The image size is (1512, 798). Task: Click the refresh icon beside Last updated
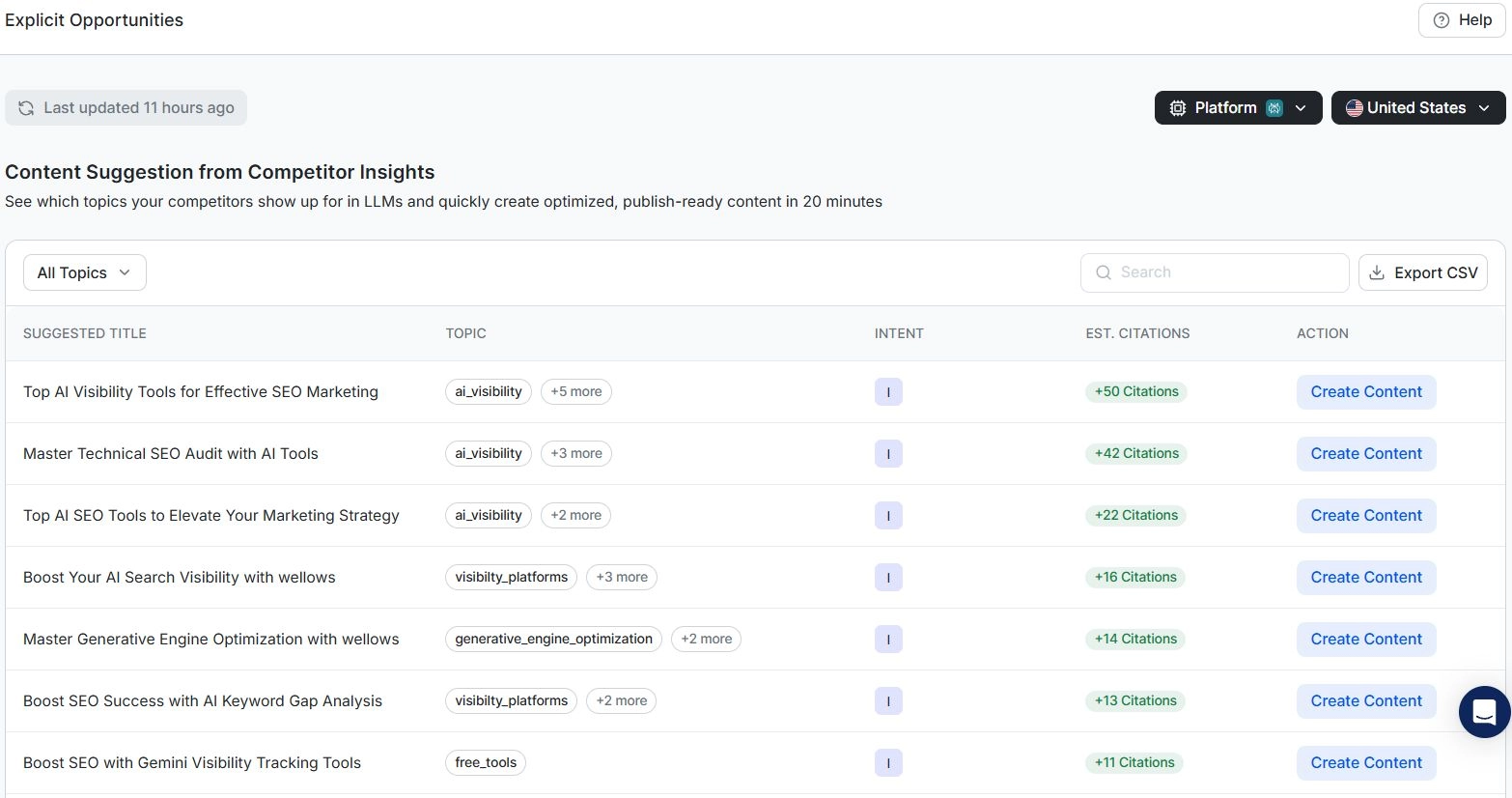tap(26, 108)
